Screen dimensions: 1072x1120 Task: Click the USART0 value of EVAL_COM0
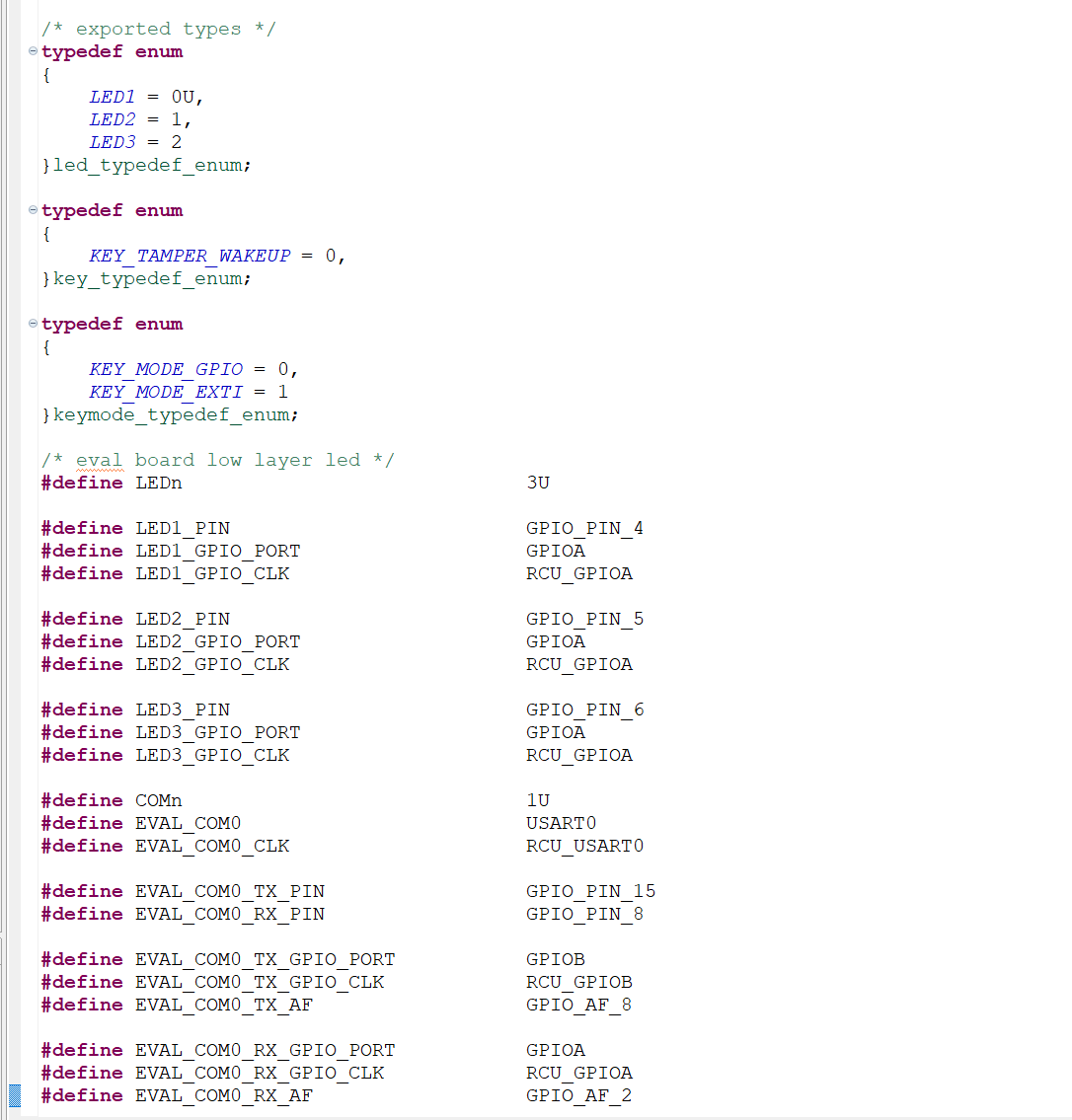click(x=561, y=823)
